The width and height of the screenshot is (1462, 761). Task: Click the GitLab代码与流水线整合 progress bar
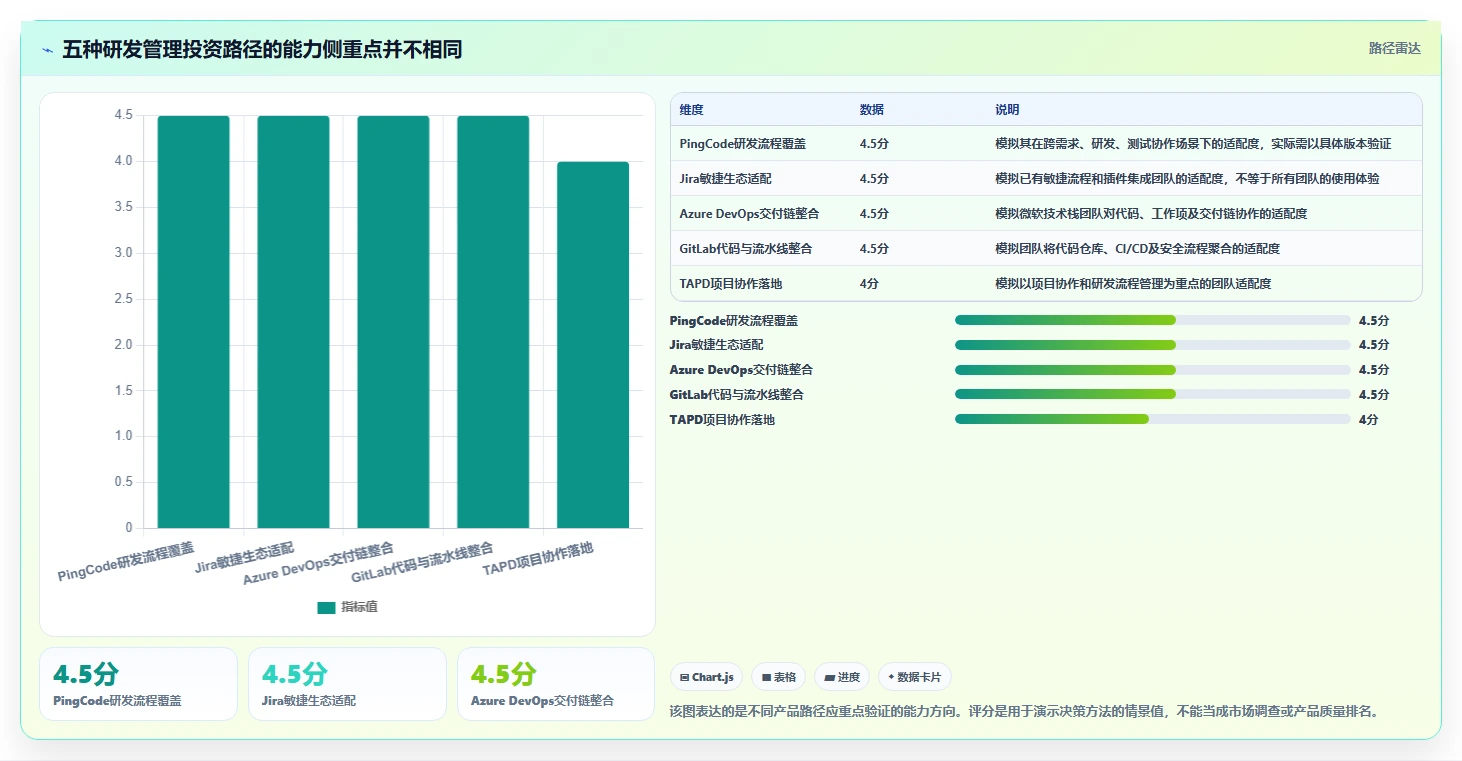coord(1153,394)
